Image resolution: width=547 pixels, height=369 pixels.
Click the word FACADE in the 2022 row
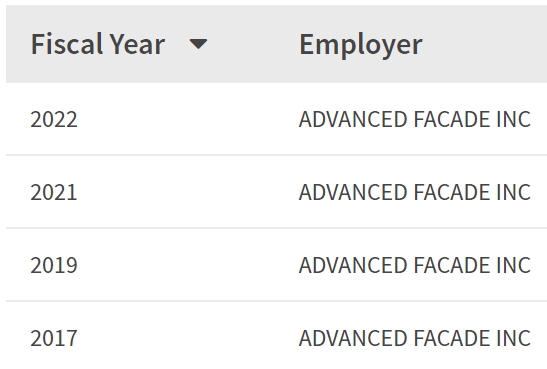[x=452, y=119]
